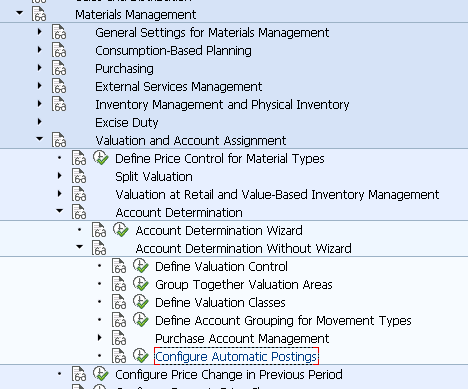Image resolution: width=468 pixels, height=389 pixels.
Task: Open the documentation icon beside Define Valuation Classes
Action: [x=119, y=302]
